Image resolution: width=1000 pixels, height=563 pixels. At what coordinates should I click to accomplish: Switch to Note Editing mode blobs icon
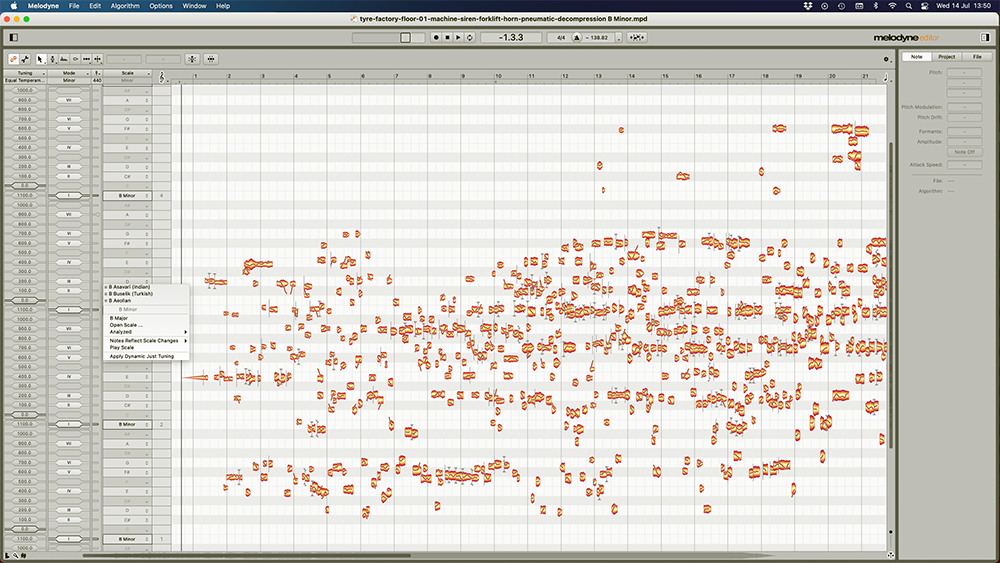13,59
